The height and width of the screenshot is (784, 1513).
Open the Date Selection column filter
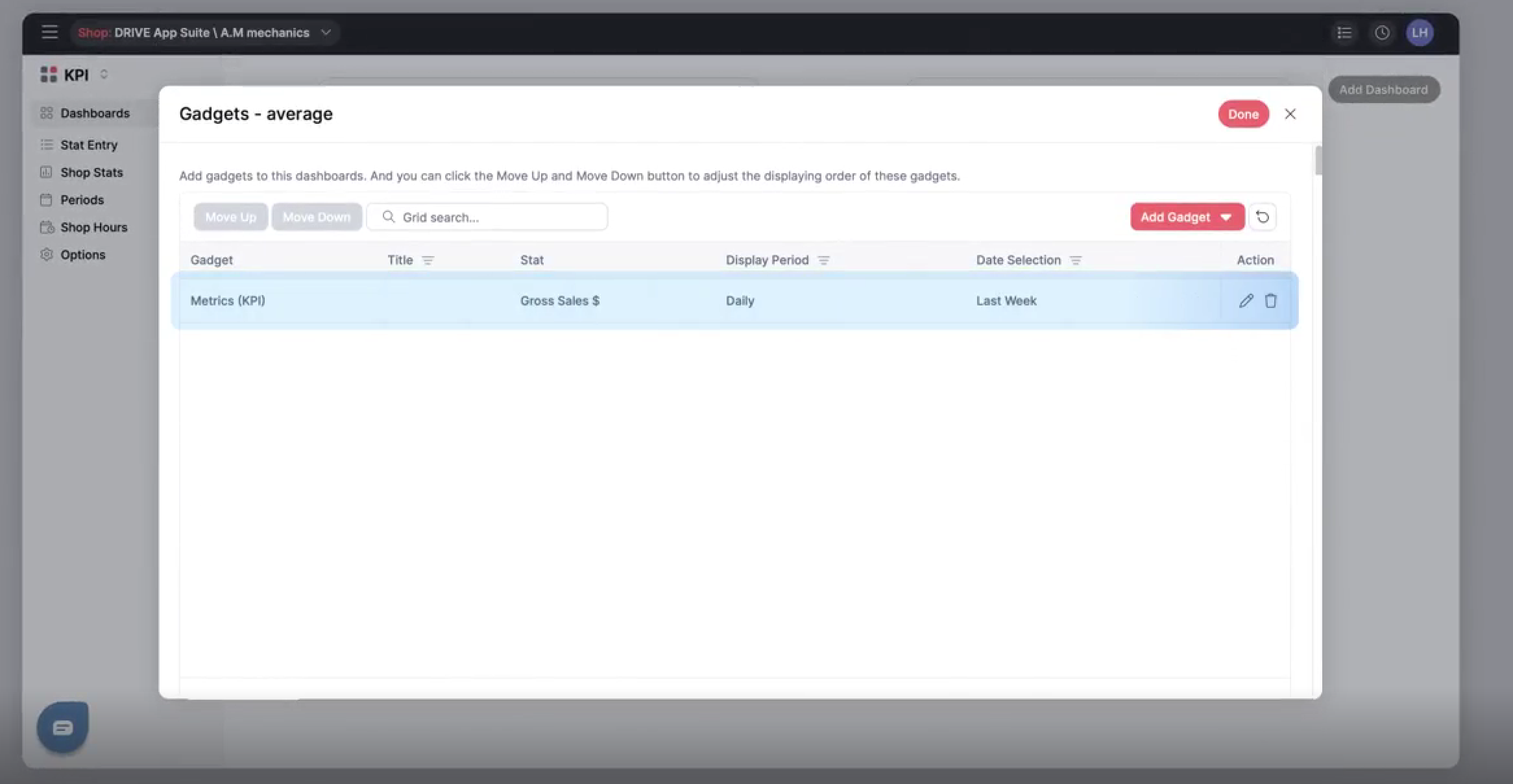coord(1076,261)
